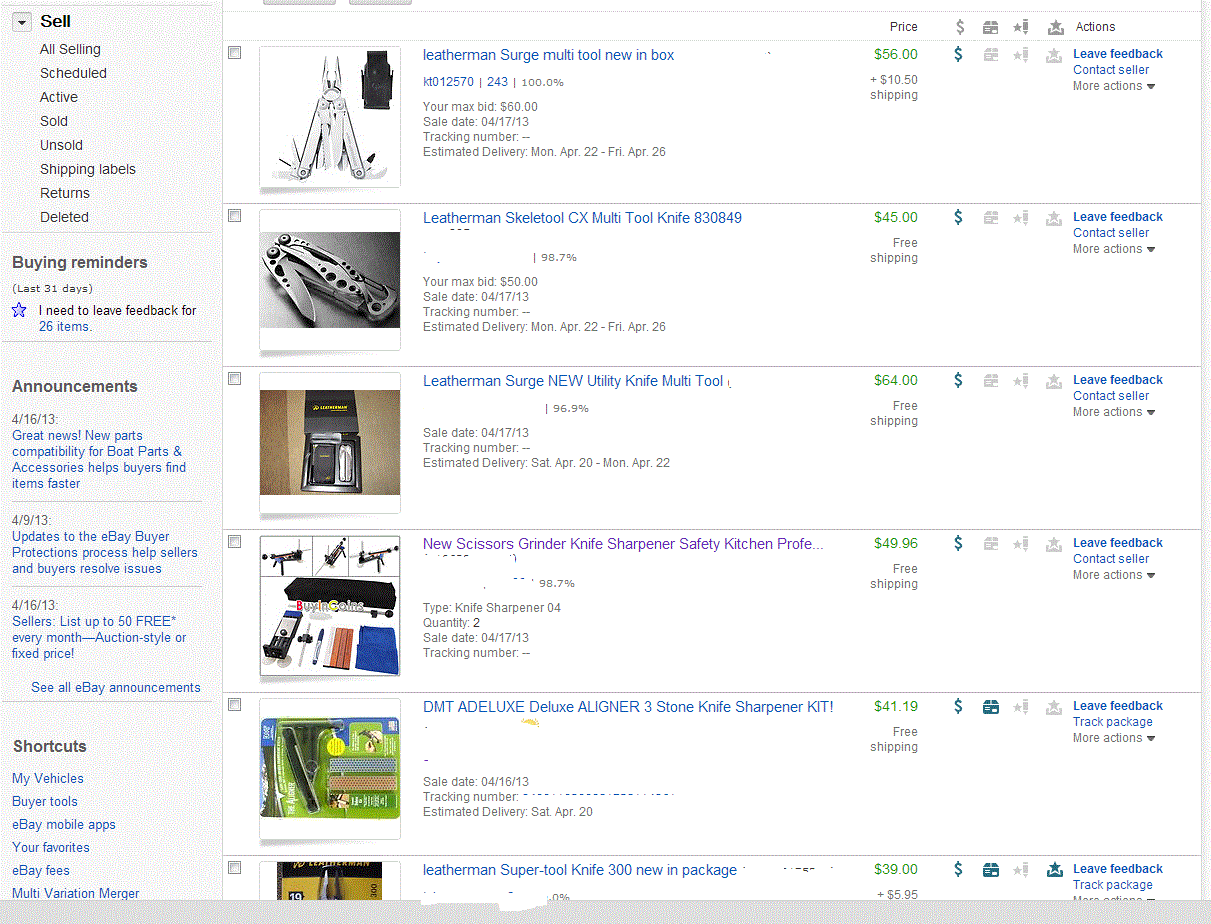This screenshot has width=1211, height=924.
Task: Open All Selling in the Sell menu
Action: pyautogui.click(x=70, y=49)
